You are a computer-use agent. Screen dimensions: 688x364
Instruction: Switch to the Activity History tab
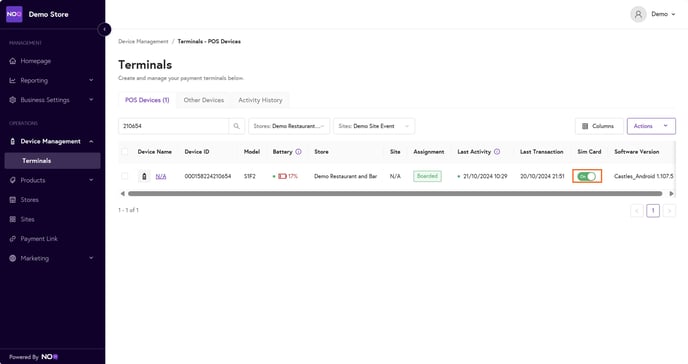pyautogui.click(x=260, y=100)
